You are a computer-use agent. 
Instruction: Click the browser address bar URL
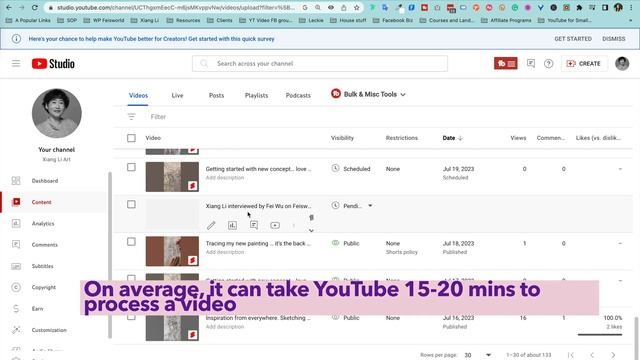(176, 7)
